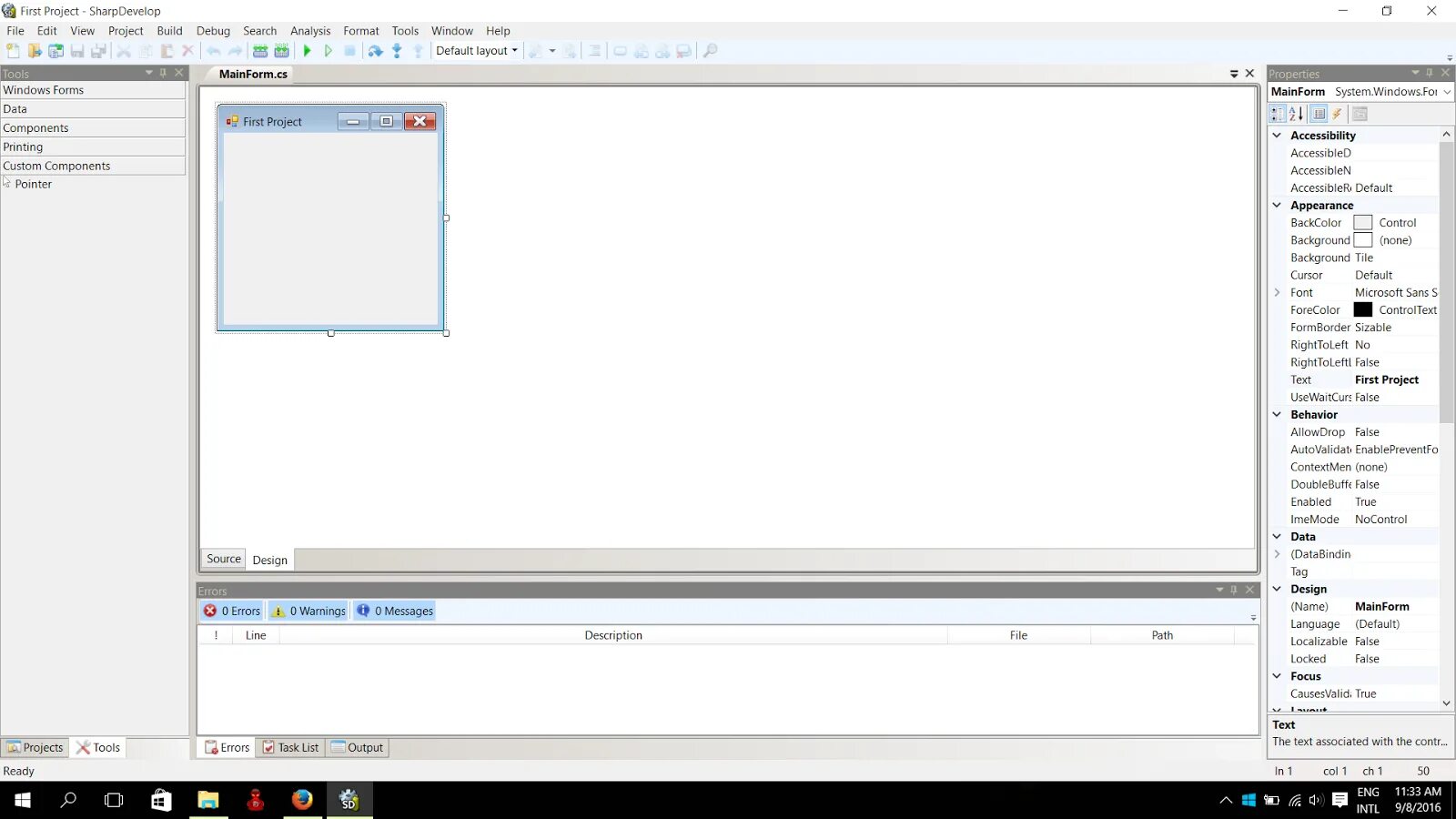
Task: Close the Properties panel with its X
Action: (x=1445, y=73)
